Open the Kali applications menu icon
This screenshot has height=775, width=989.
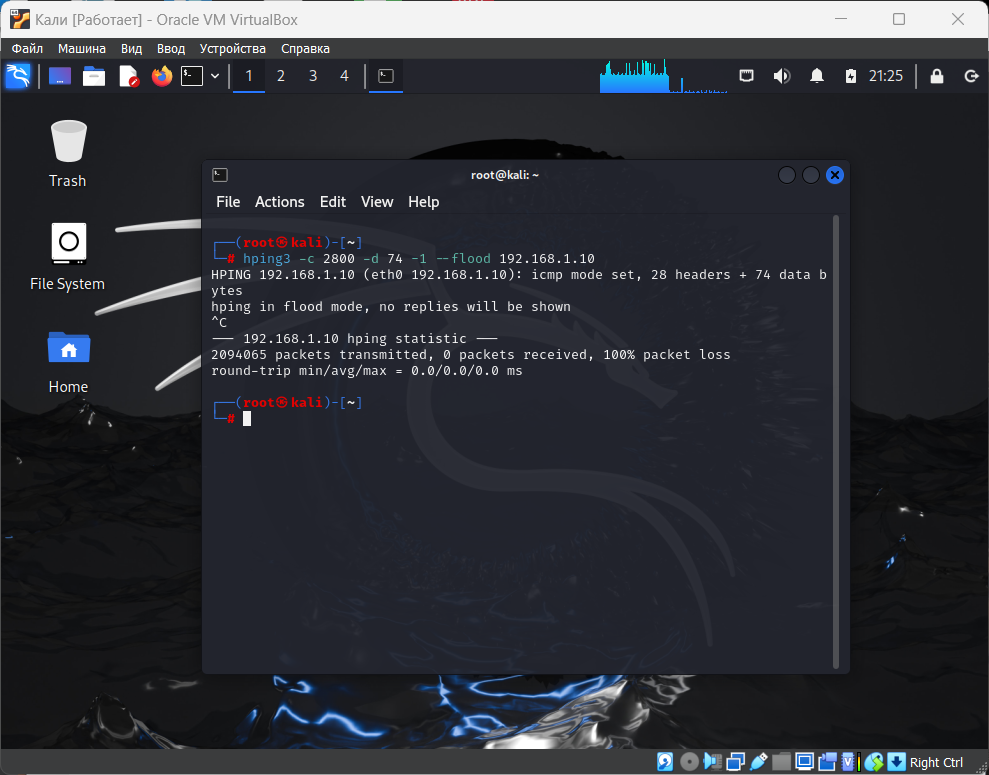point(18,76)
